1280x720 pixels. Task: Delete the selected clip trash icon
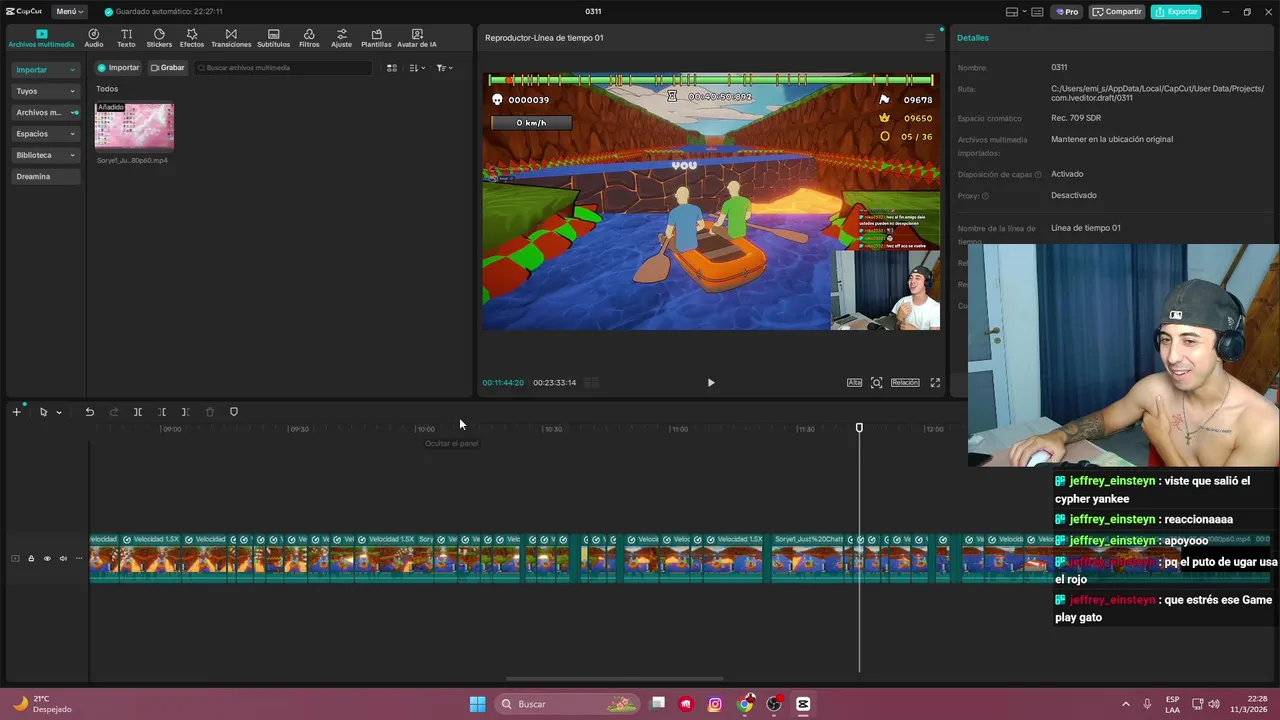[209, 412]
